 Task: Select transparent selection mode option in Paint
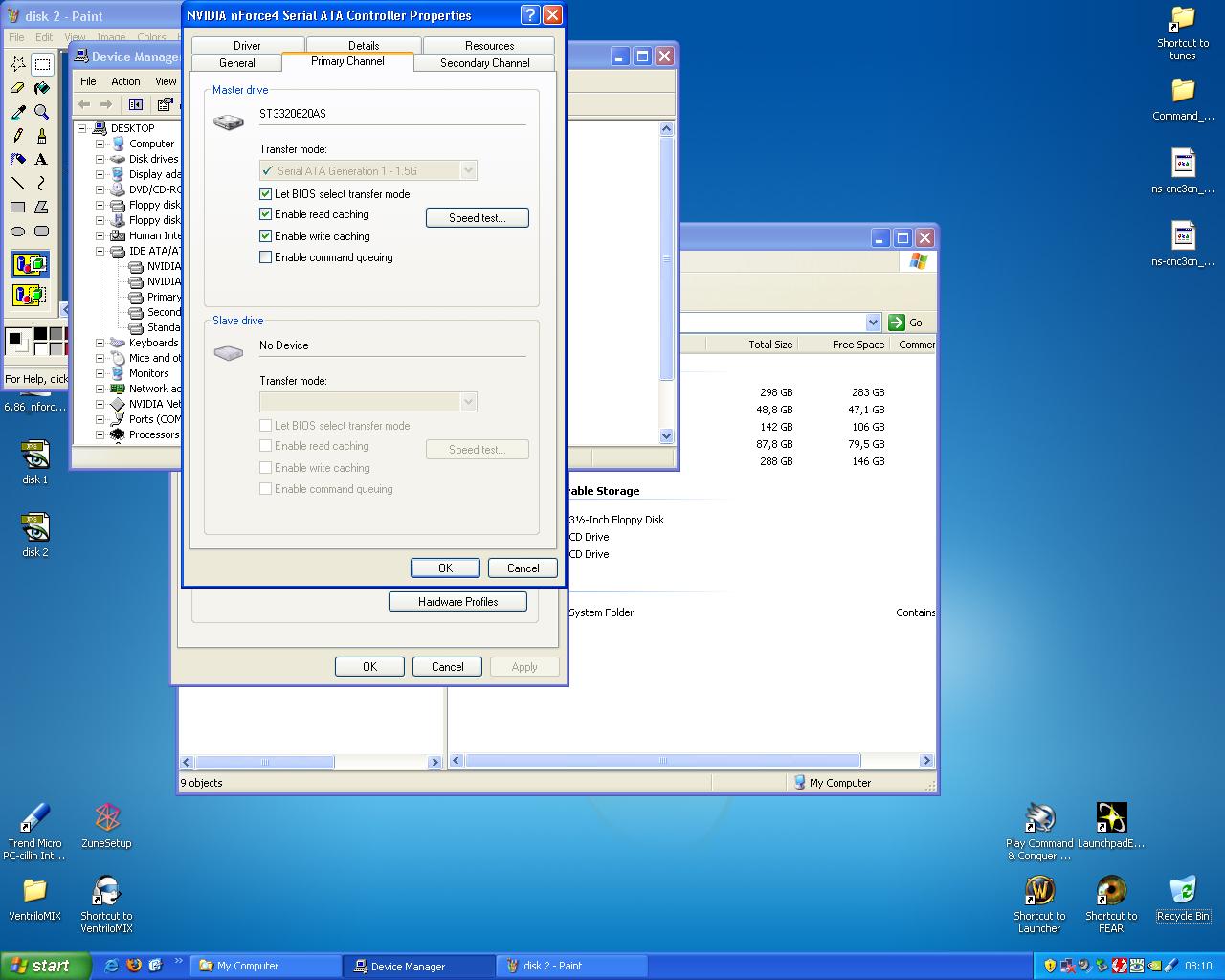tap(30, 294)
